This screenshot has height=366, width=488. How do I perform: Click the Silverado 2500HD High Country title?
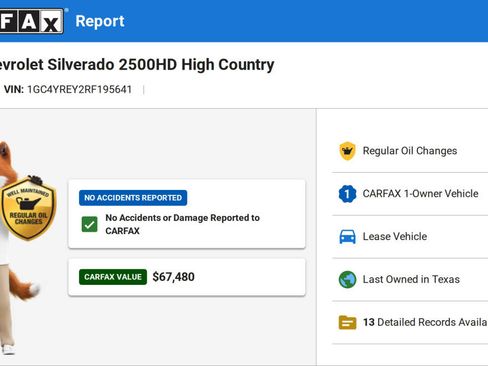[137, 65]
